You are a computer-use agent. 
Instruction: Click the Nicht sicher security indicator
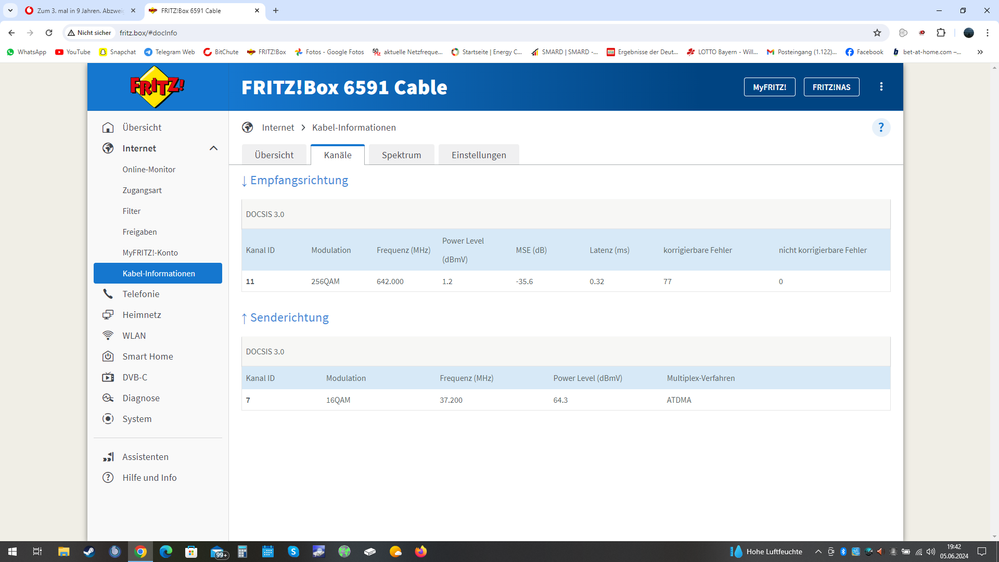(x=89, y=32)
